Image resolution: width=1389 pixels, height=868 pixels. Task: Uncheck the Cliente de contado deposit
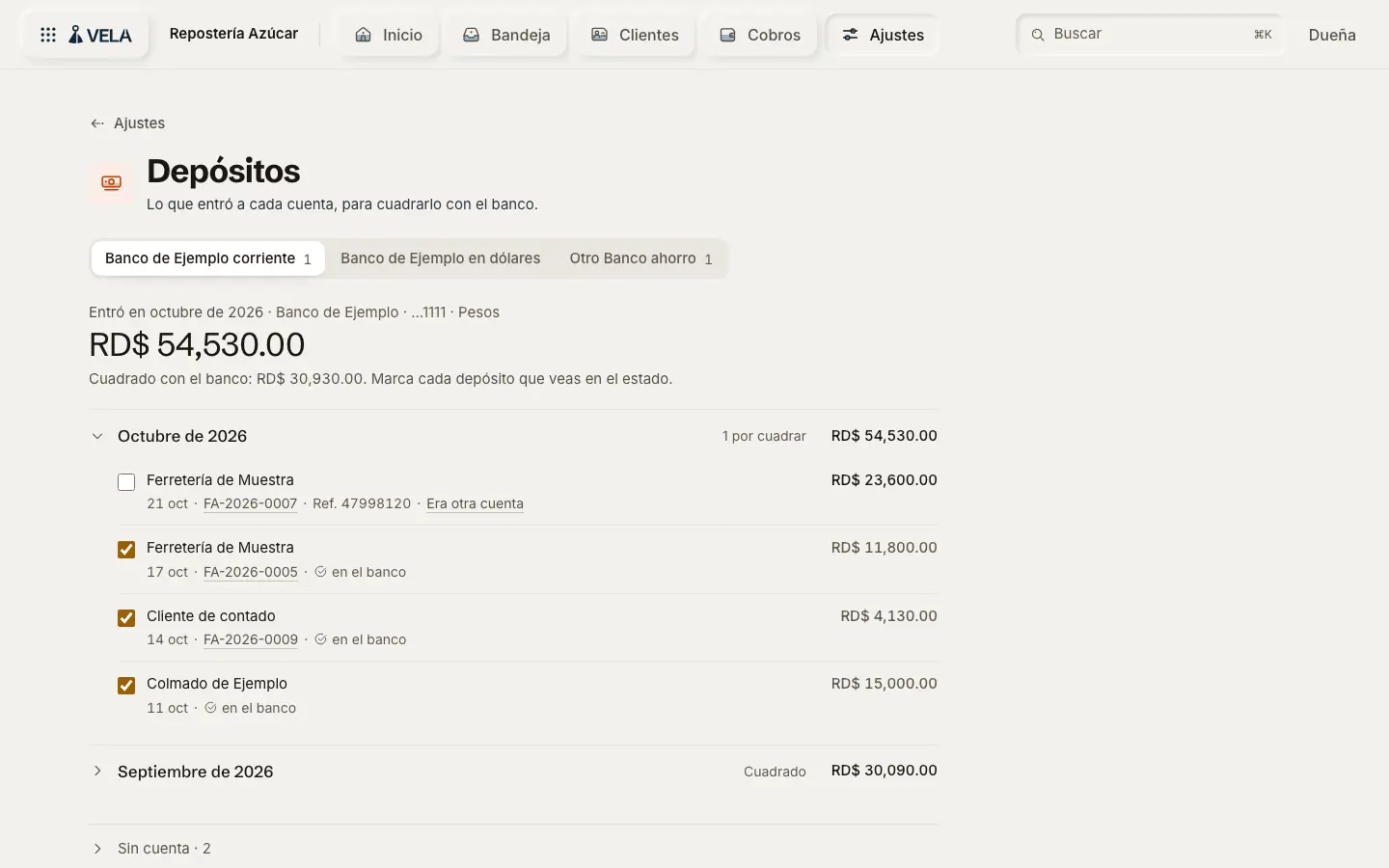click(x=126, y=618)
